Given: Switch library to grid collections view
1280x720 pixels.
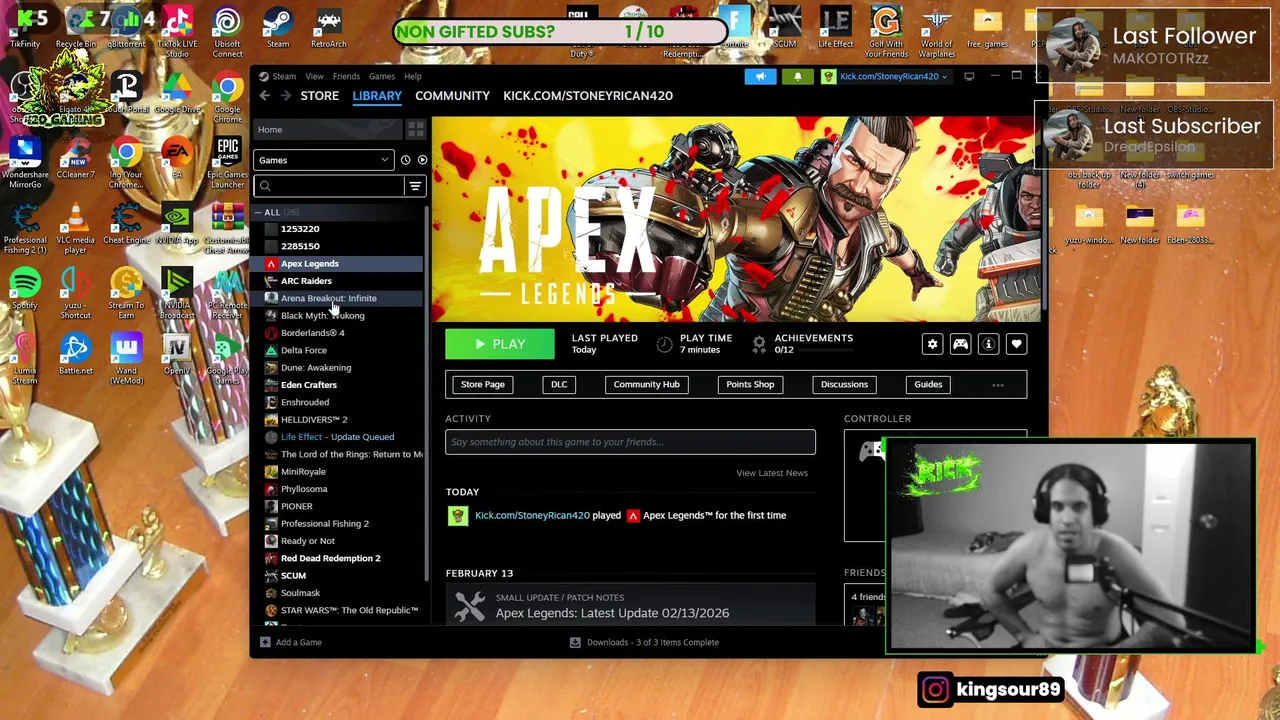Looking at the screenshot, I should point(415,130).
